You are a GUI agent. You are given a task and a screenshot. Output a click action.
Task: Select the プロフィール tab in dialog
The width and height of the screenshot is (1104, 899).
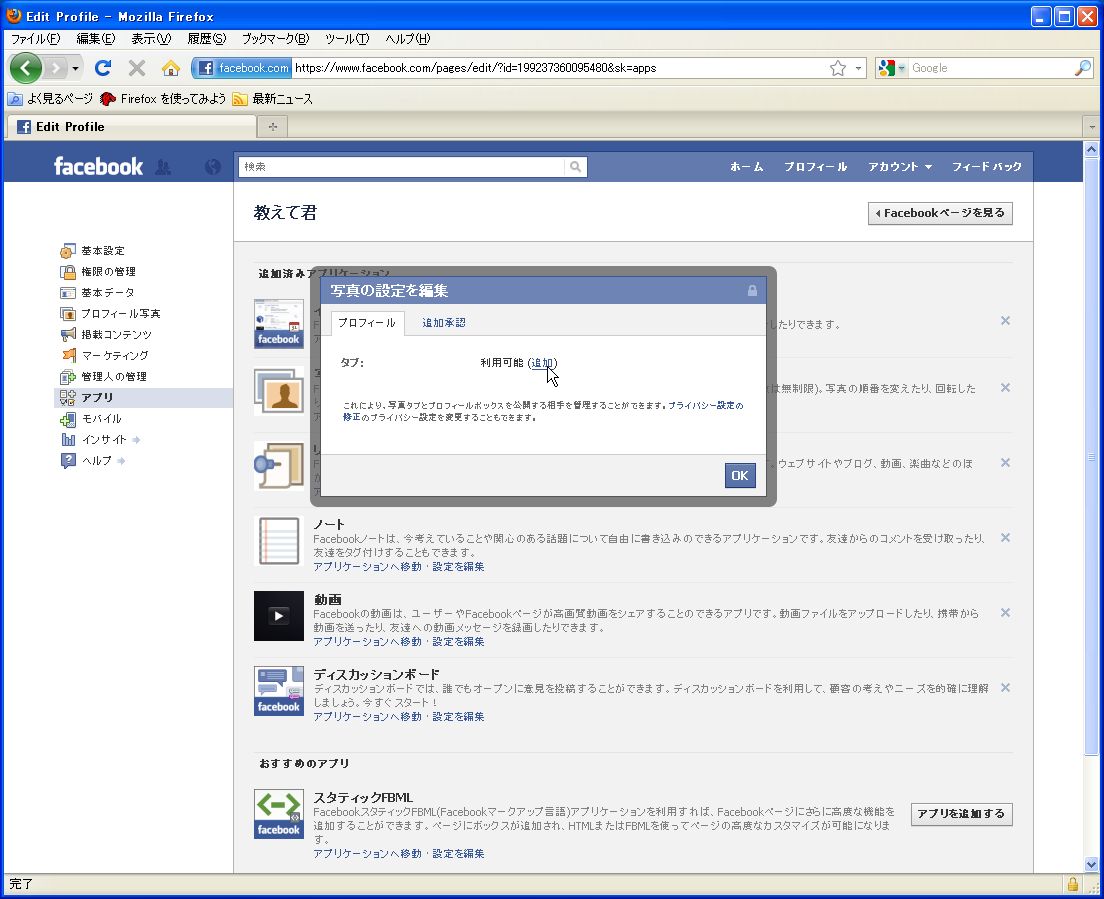tap(367, 322)
